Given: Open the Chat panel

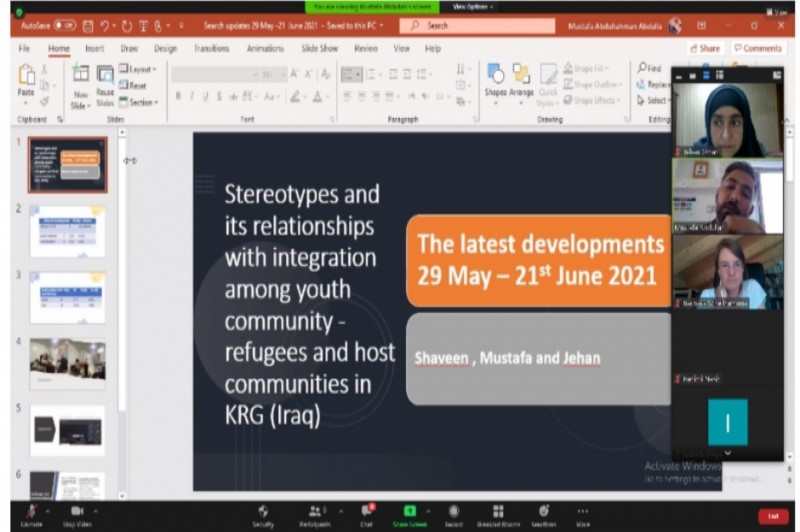Looking at the screenshot, I should point(367,512).
